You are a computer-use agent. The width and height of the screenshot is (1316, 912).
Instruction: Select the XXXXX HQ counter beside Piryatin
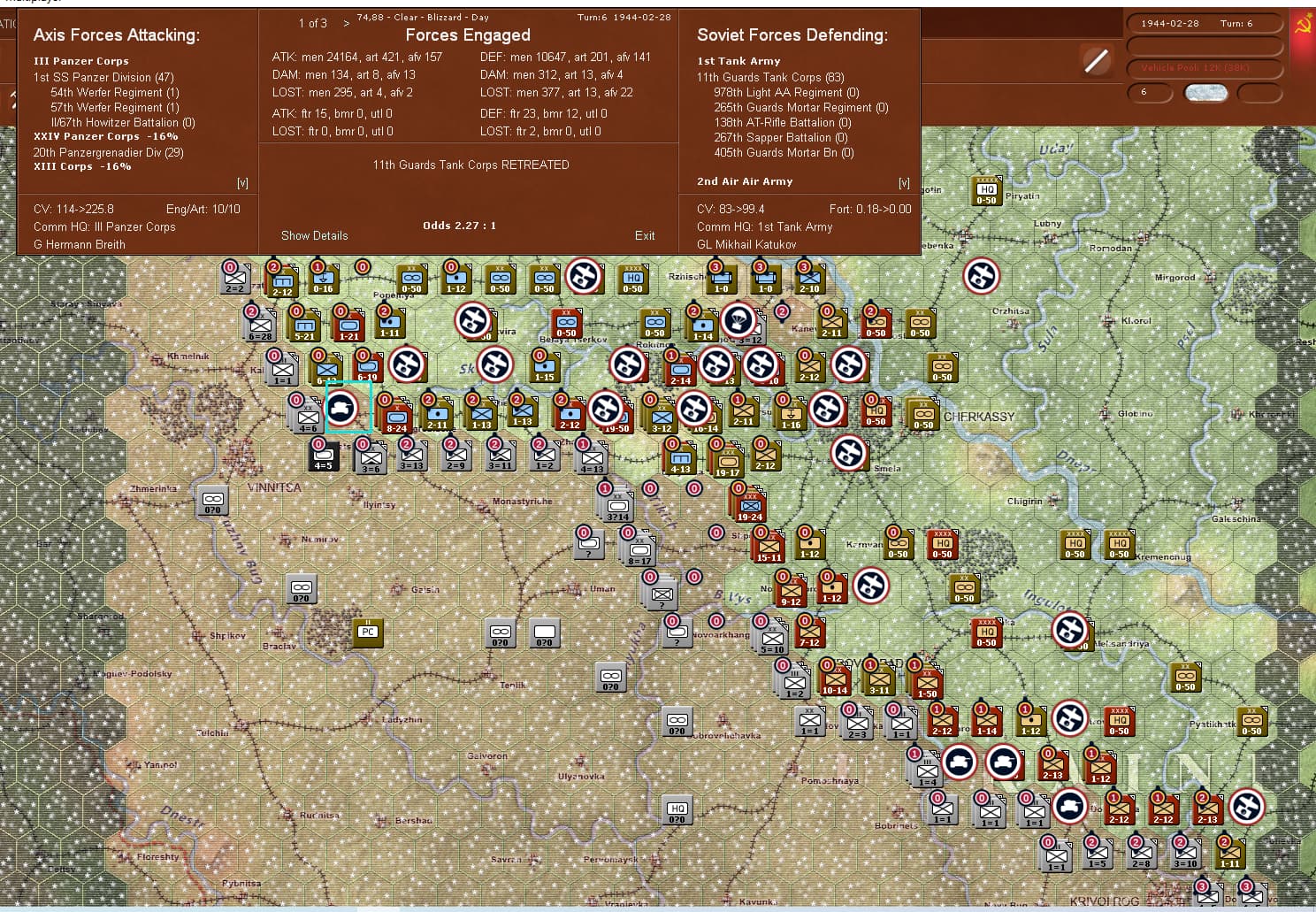coord(987,190)
